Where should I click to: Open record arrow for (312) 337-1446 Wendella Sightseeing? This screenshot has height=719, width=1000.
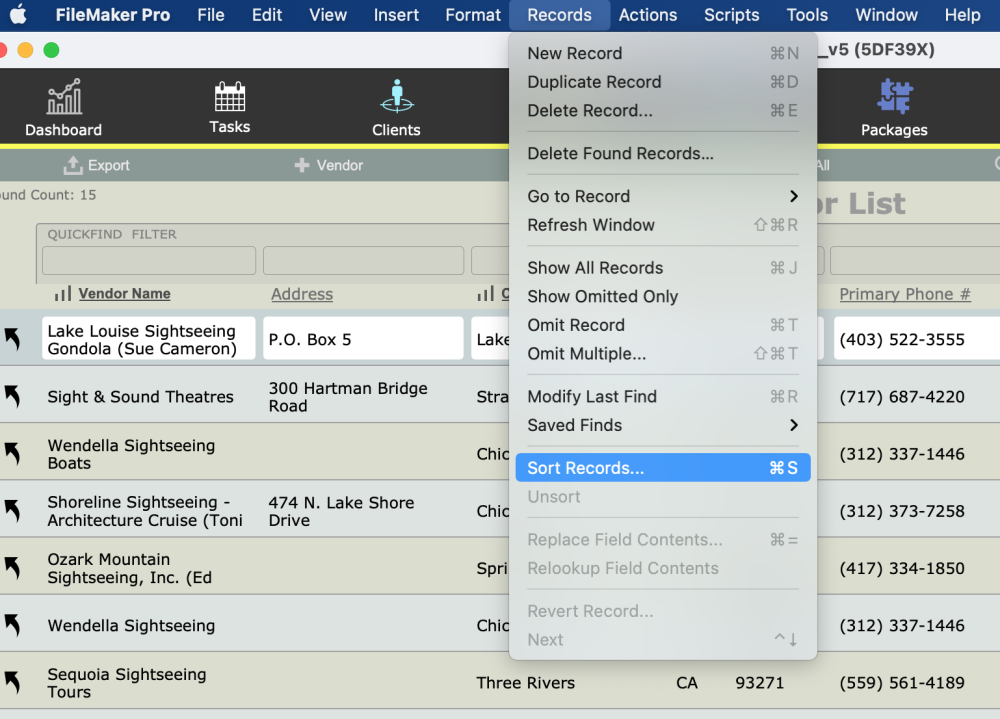click(12, 625)
